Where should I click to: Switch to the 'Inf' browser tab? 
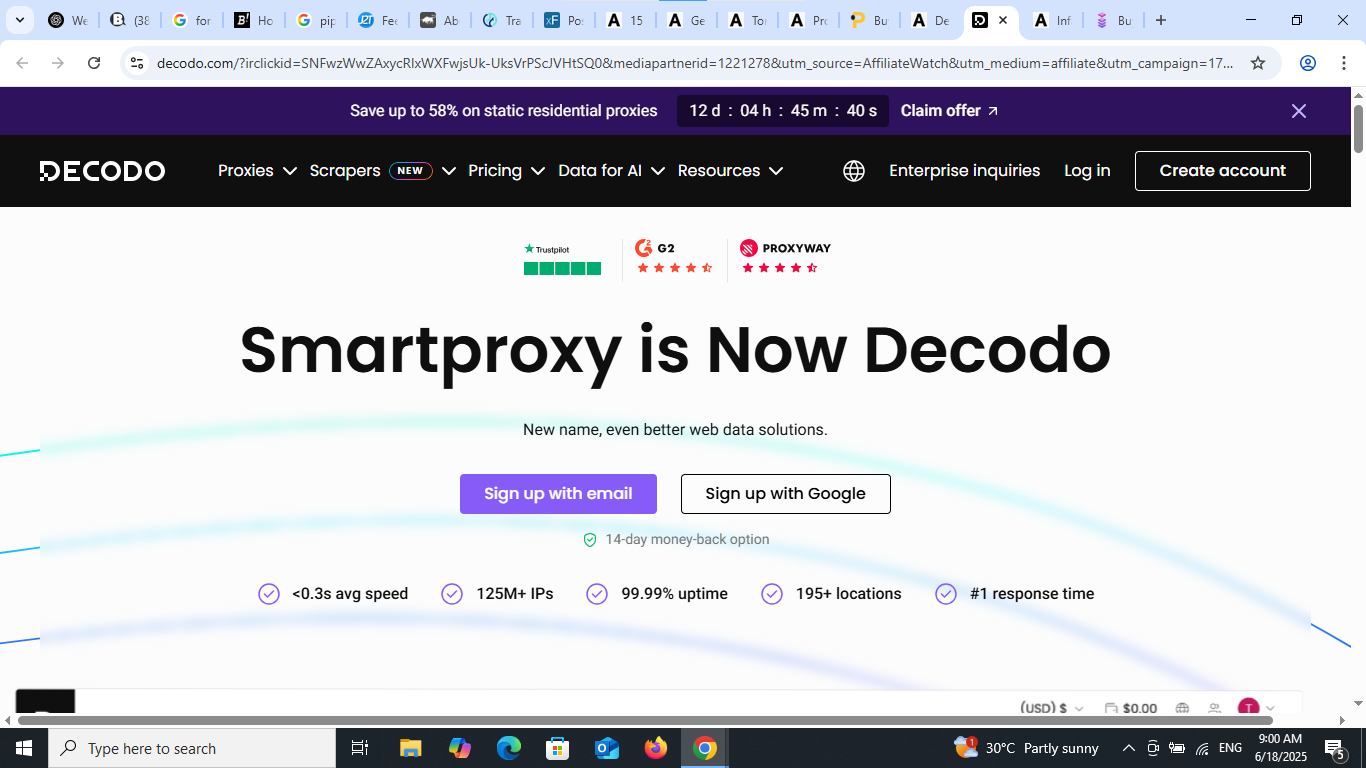click(1051, 20)
